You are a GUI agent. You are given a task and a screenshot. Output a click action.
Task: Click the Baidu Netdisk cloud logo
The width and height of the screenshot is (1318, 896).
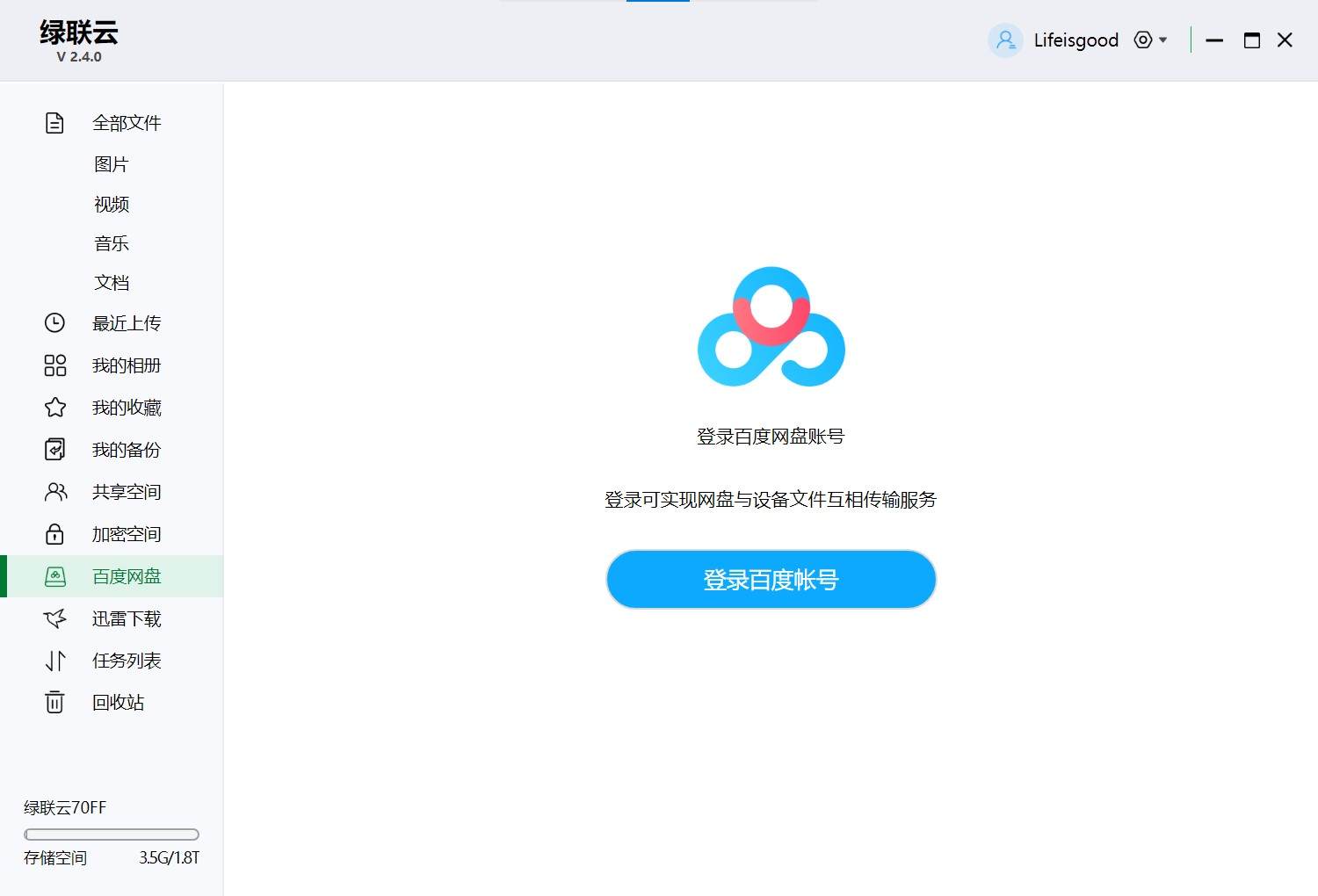coord(771,327)
